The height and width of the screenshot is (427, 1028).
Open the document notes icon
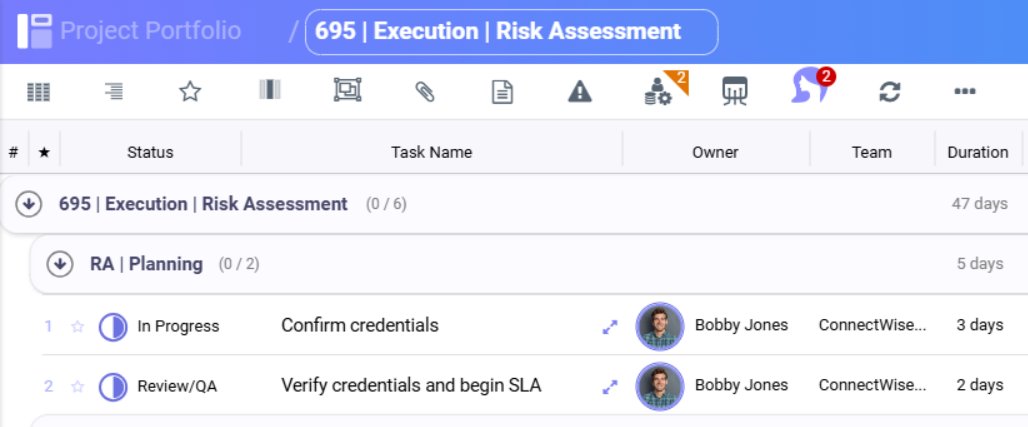pos(502,92)
